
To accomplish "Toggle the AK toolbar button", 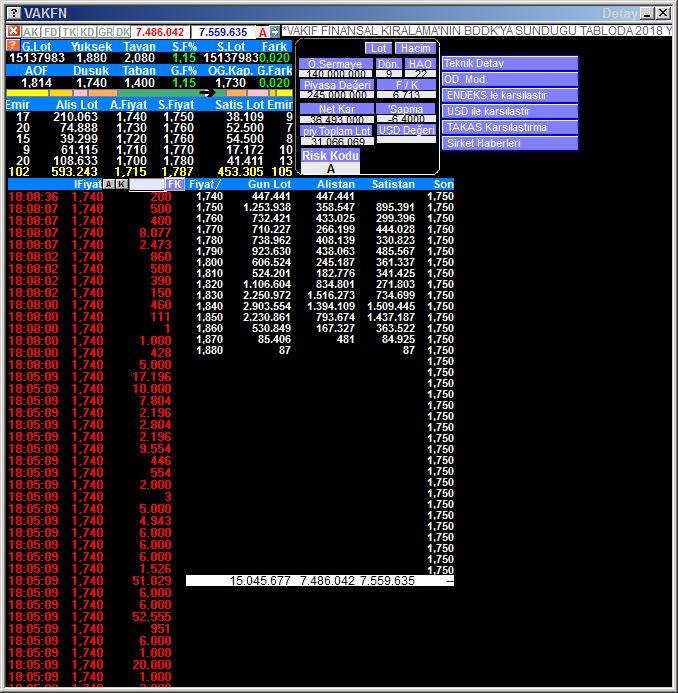I will (30, 32).
